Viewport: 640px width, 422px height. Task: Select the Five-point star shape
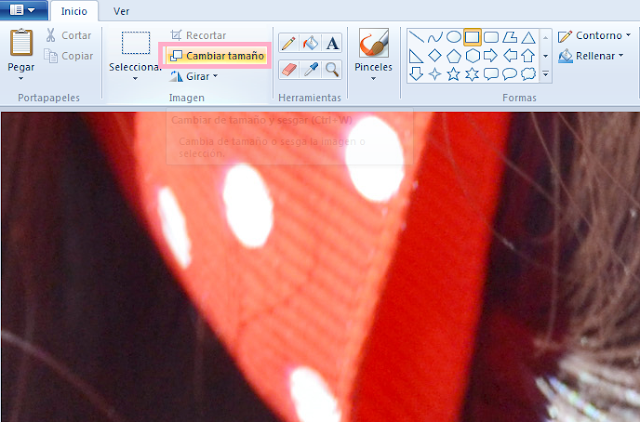pos(453,74)
